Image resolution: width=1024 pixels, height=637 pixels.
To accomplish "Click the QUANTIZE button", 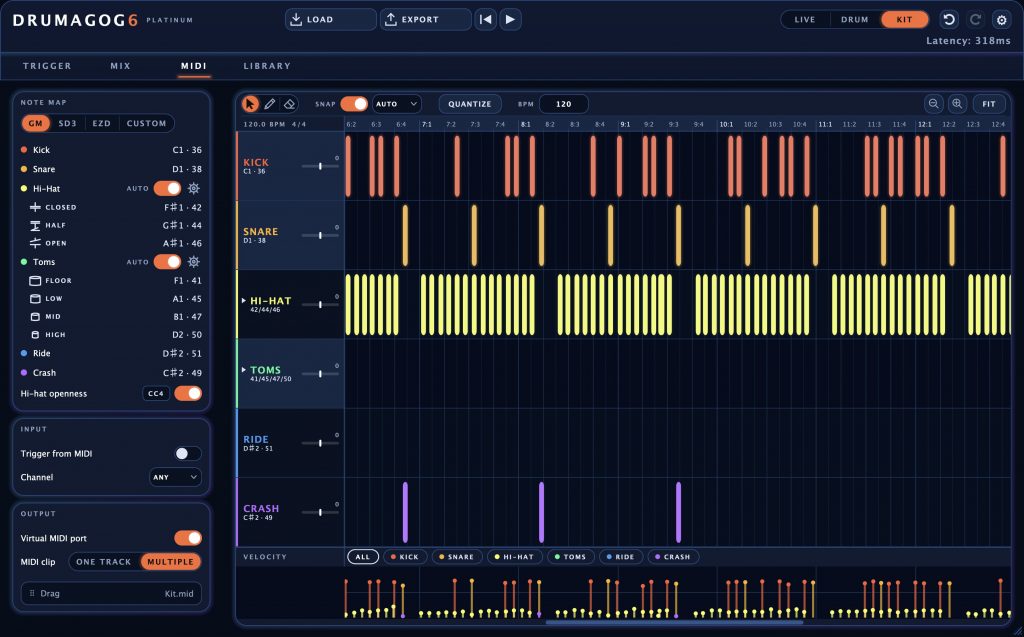I will (x=470, y=104).
